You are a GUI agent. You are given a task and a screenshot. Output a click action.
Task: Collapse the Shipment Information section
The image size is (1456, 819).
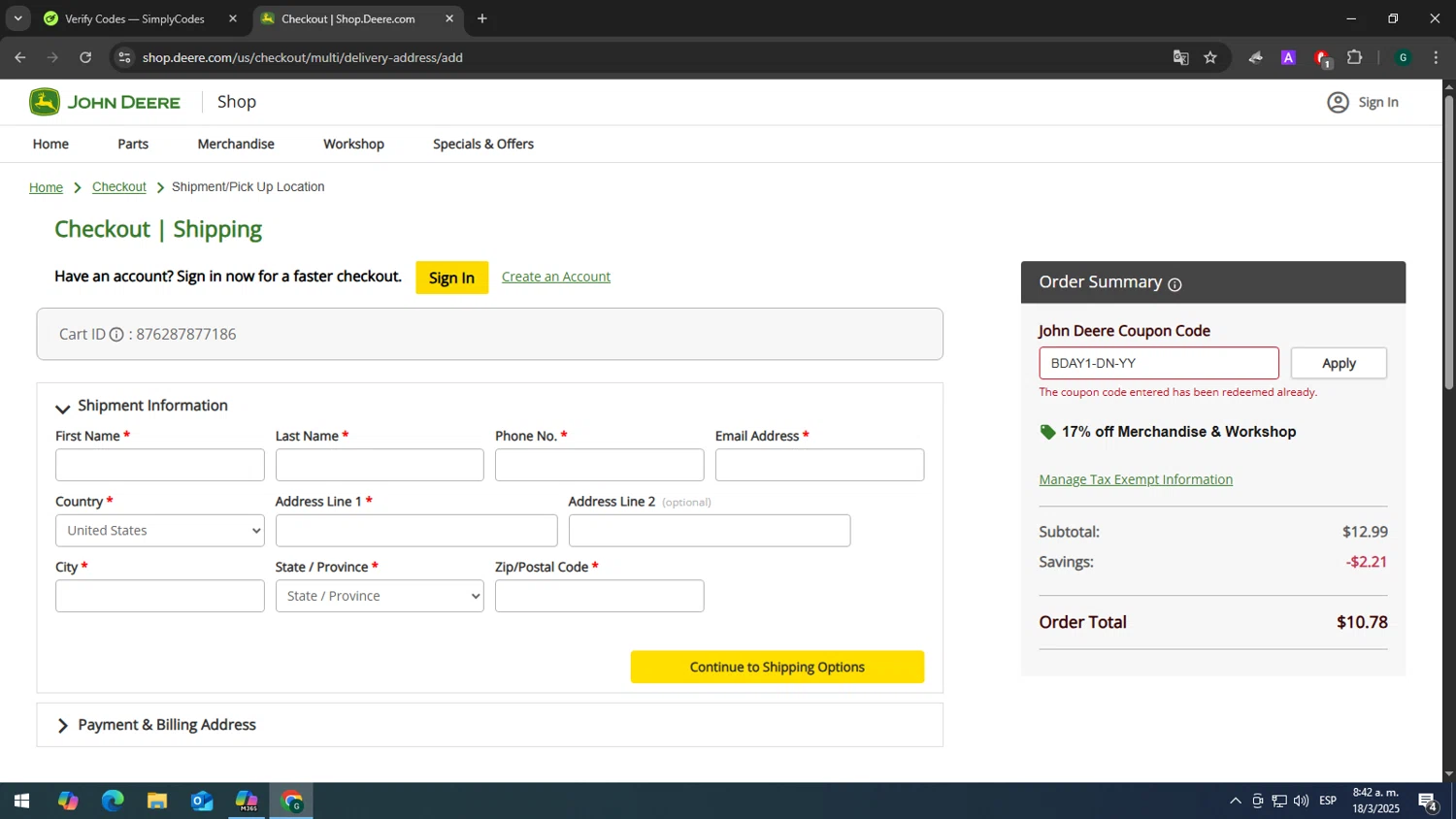point(63,408)
